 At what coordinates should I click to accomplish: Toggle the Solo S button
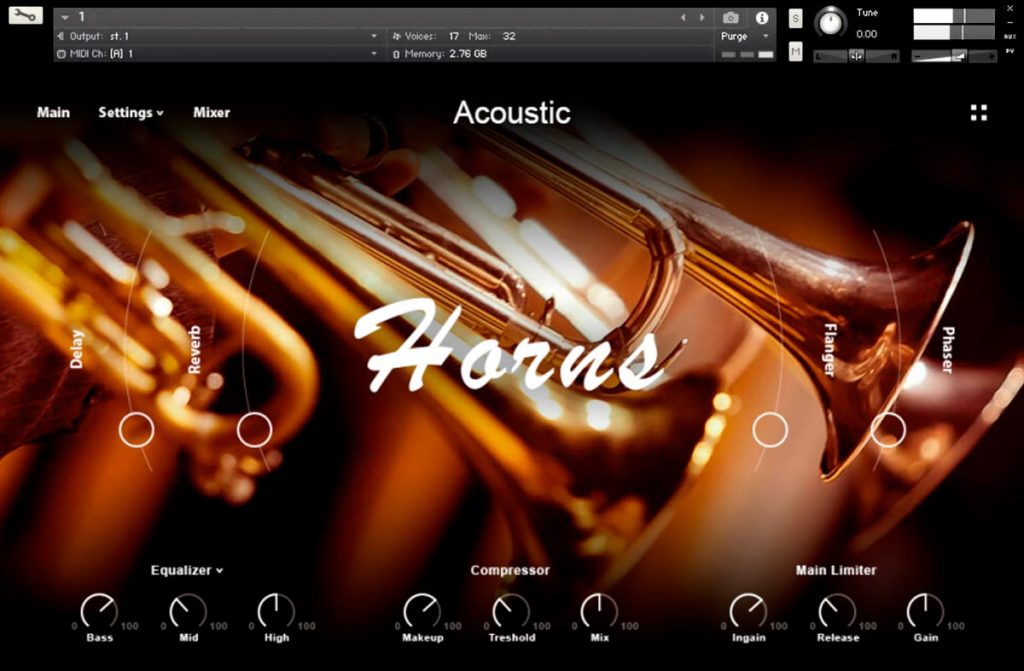point(795,18)
